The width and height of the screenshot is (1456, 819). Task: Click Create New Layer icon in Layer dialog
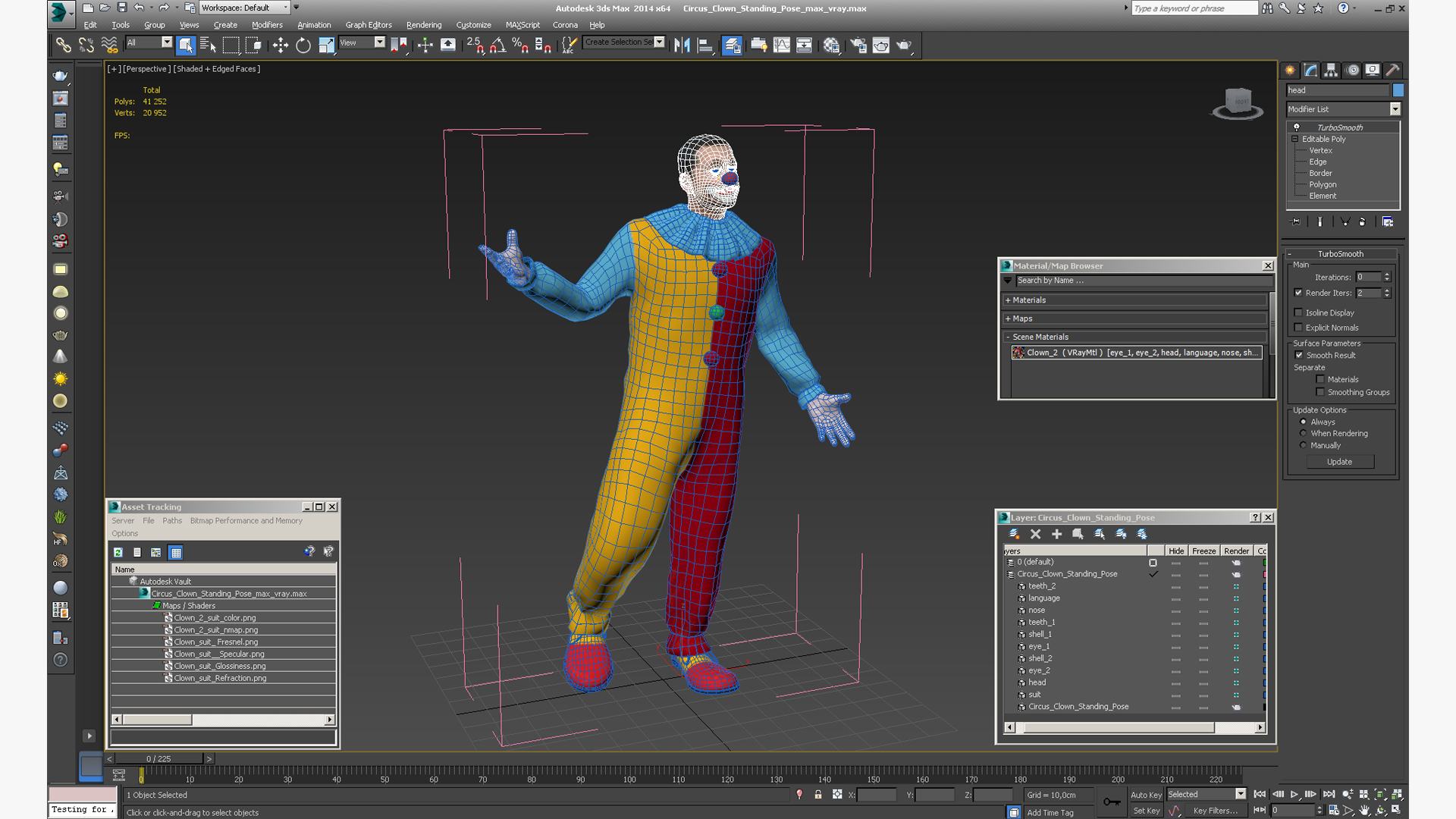click(x=1014, y=535)
